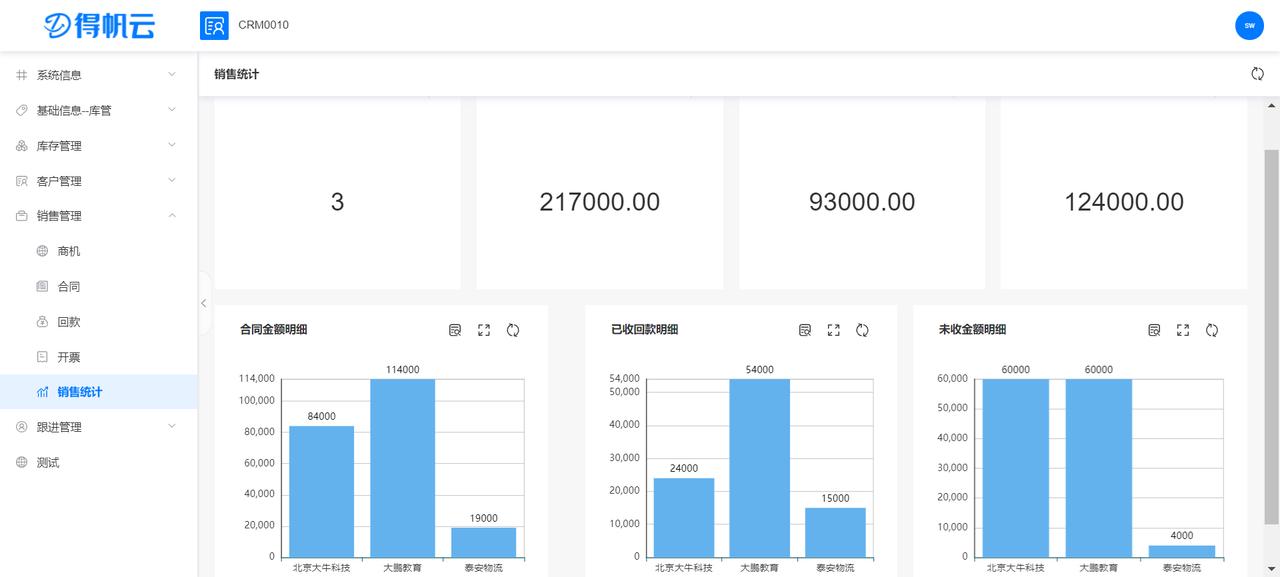This screenshot has width=1280, height=577.
Task: Refresh the 未收金额明细 chart
Action: (x=1212, y=329)
